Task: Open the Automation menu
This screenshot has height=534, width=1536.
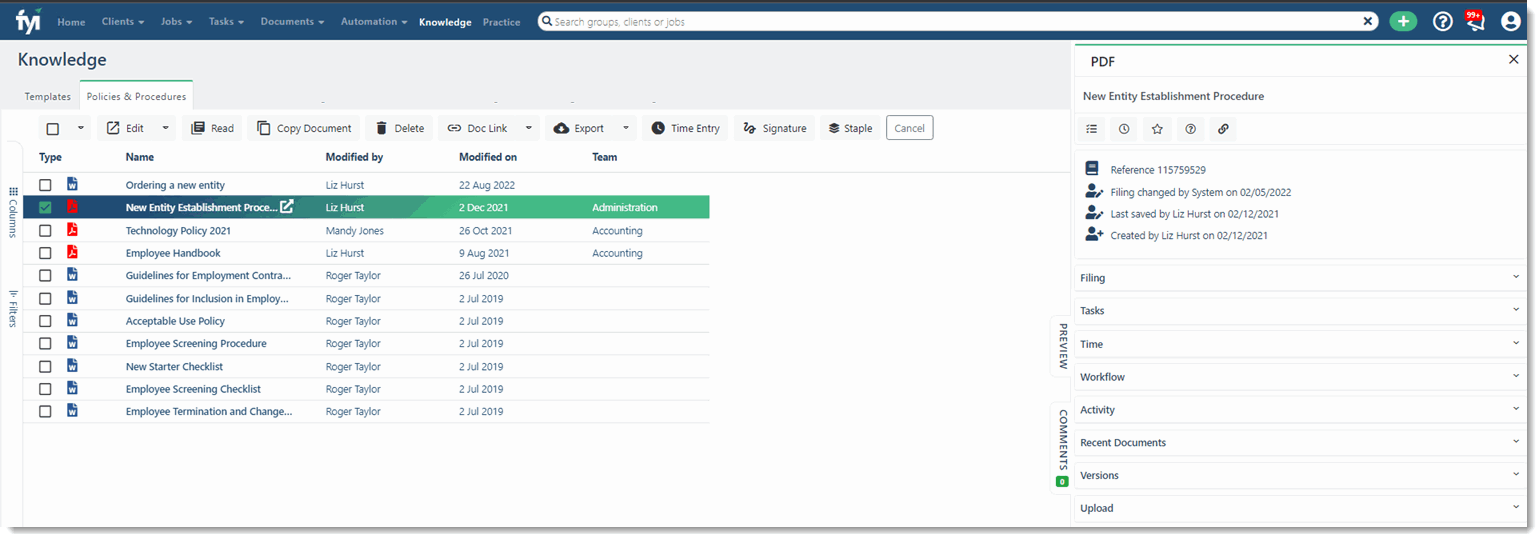Action: click(373, 21)
